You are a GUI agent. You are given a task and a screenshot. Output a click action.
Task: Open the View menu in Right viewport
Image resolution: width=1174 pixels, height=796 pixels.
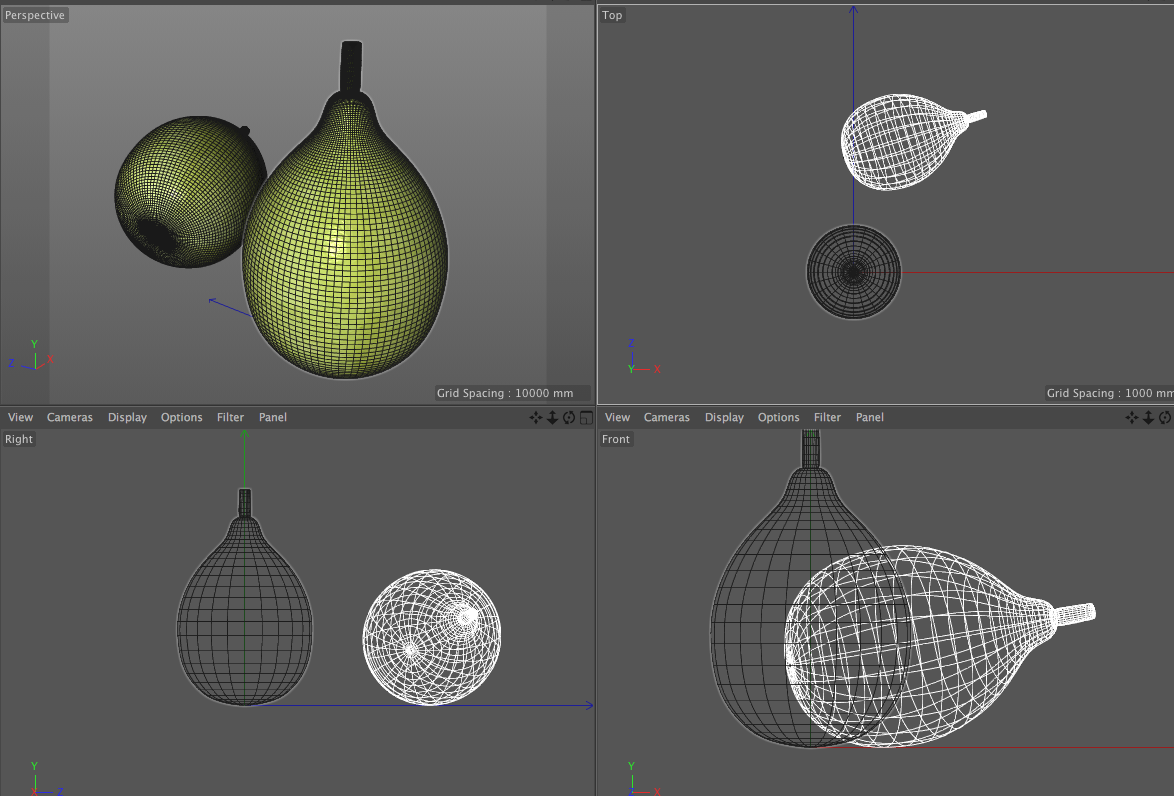pyautogui.click(x=20, y=417)
